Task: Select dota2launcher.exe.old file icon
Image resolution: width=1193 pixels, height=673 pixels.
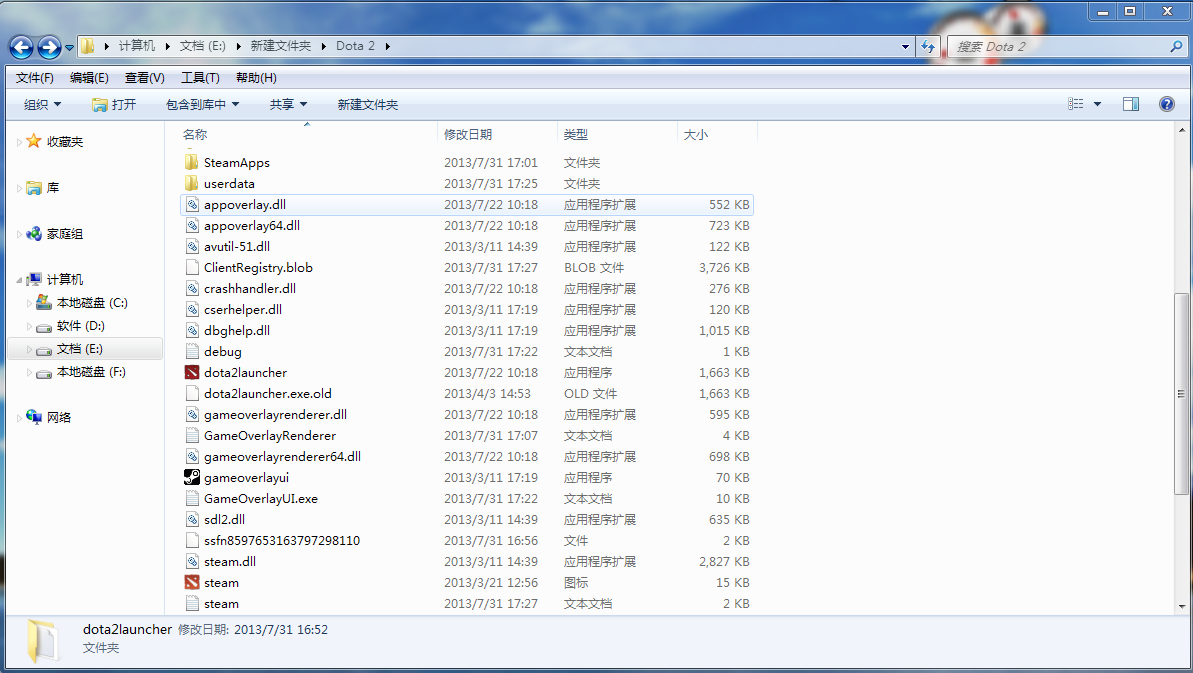Action: [192, 394]
